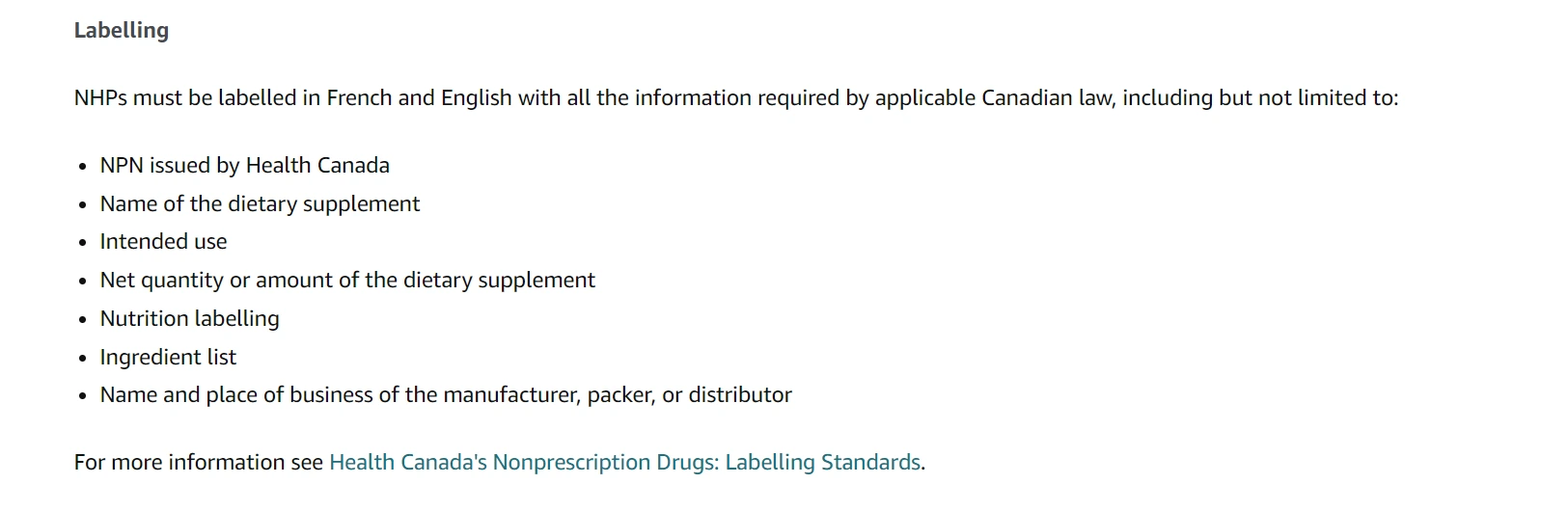
Task: Click the Intended use list item
Action: click(x=164, y=242)
